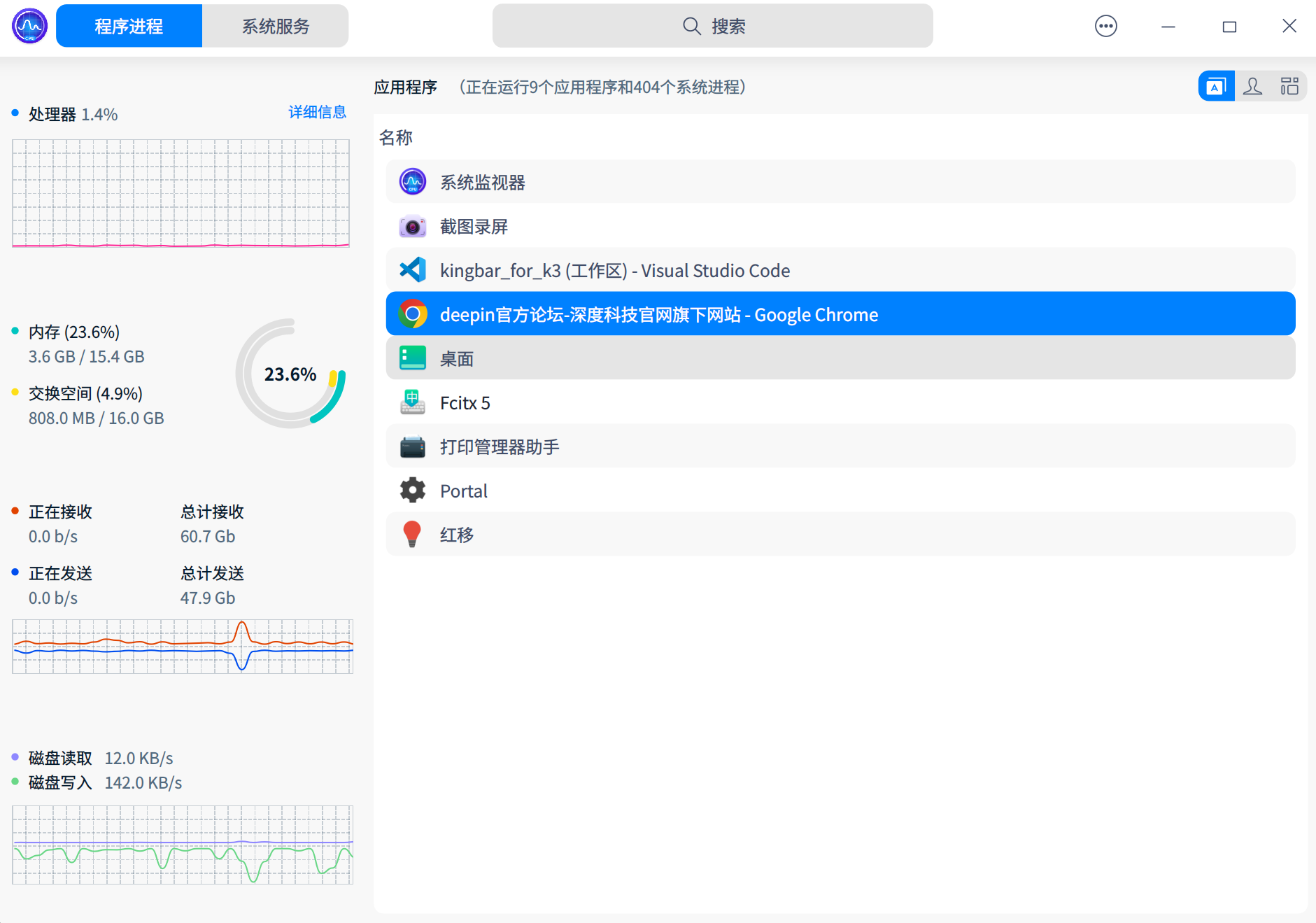Sort processes by clicking the 名称 header

[x=396, y=138]
